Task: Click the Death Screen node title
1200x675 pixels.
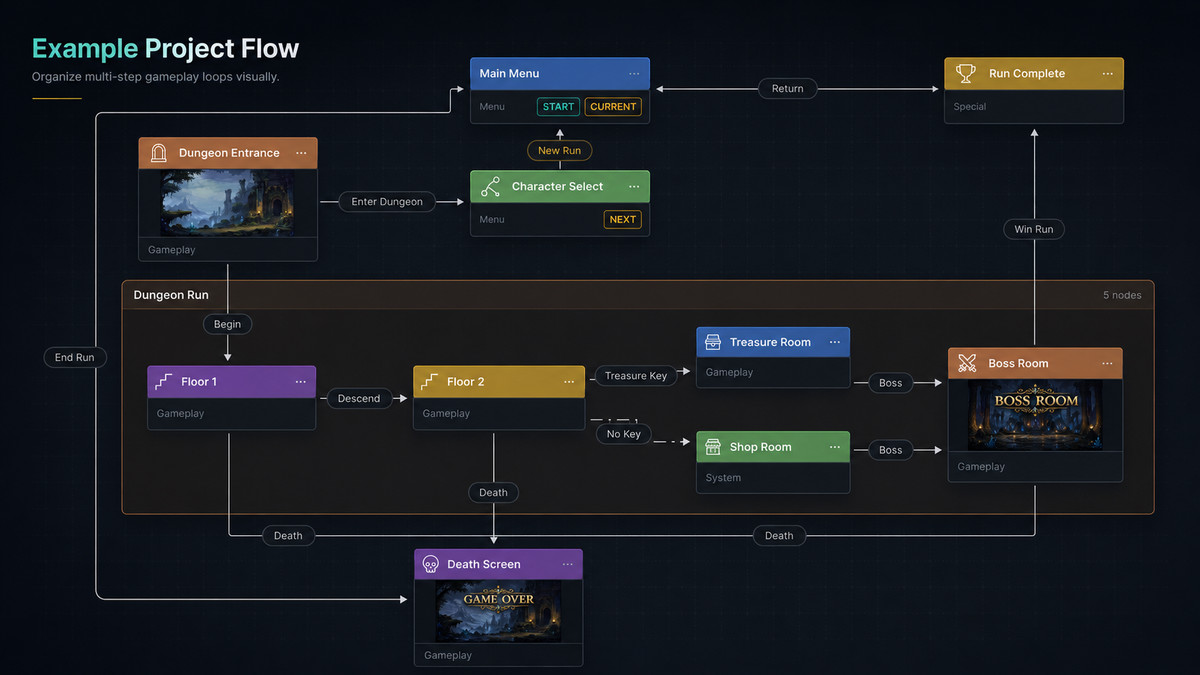Action: click(x=484, y=564)
